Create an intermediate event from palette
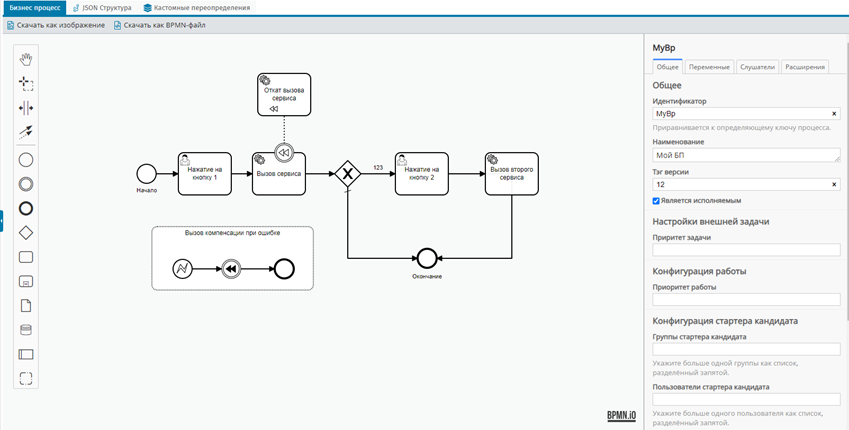 [x=26, y=184]
